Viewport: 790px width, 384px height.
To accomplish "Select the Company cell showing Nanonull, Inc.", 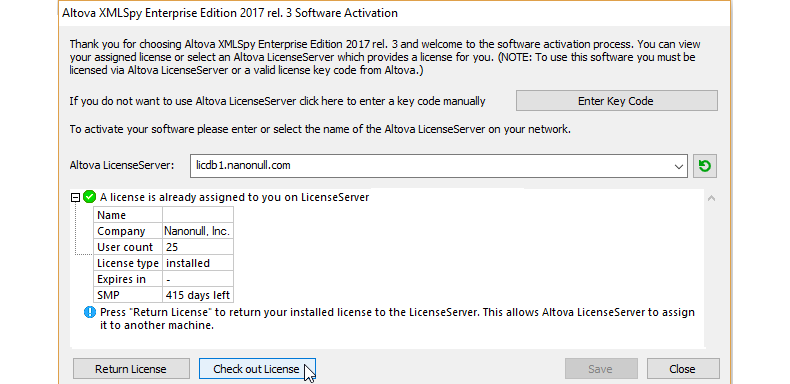I will click(x=198, y=231).
